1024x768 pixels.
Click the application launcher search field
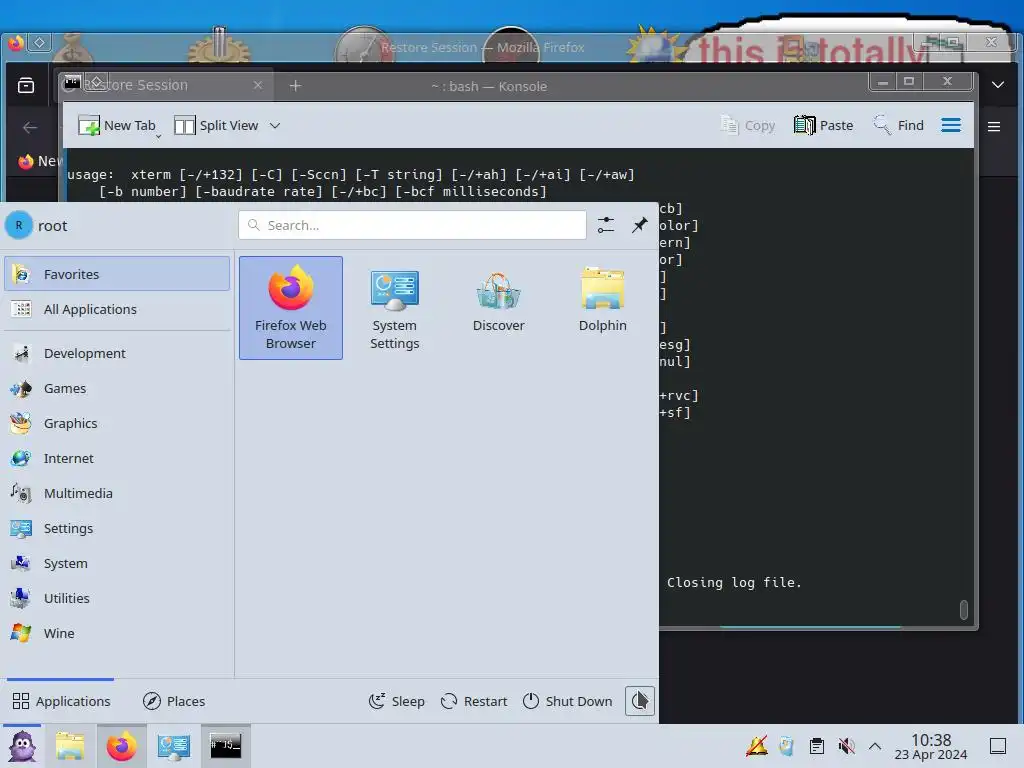(x=412, y=225)
